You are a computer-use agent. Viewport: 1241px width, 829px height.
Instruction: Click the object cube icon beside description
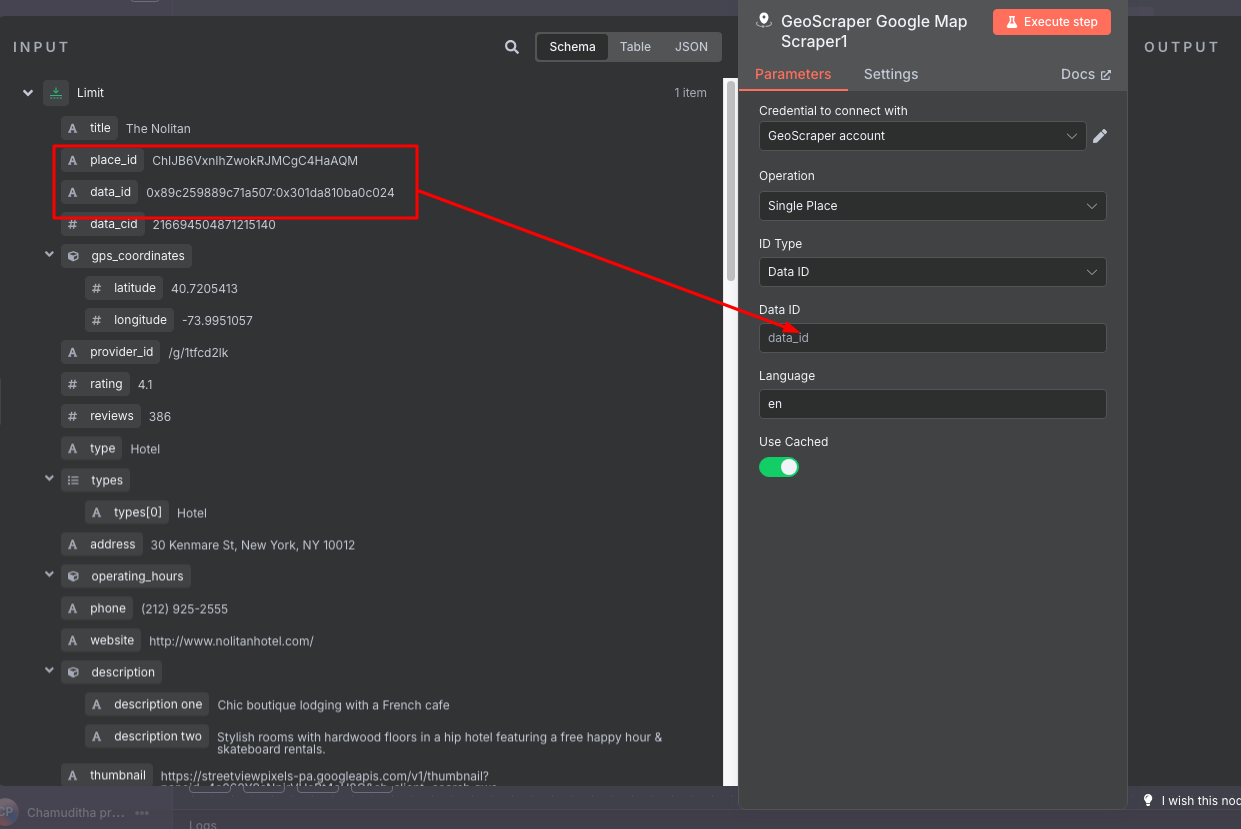click(x=73, y=672)
